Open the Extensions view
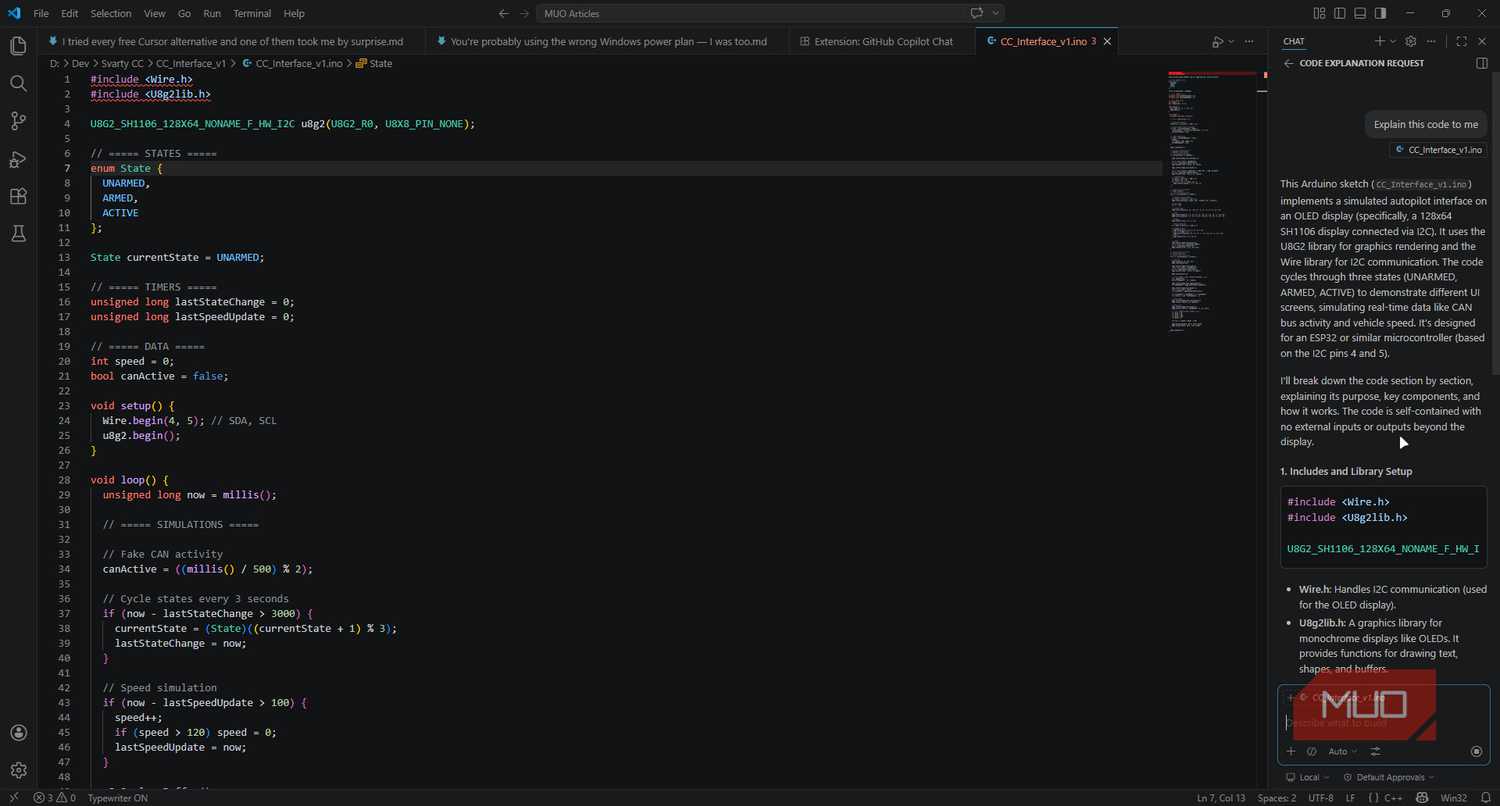 tap(18, 196)
